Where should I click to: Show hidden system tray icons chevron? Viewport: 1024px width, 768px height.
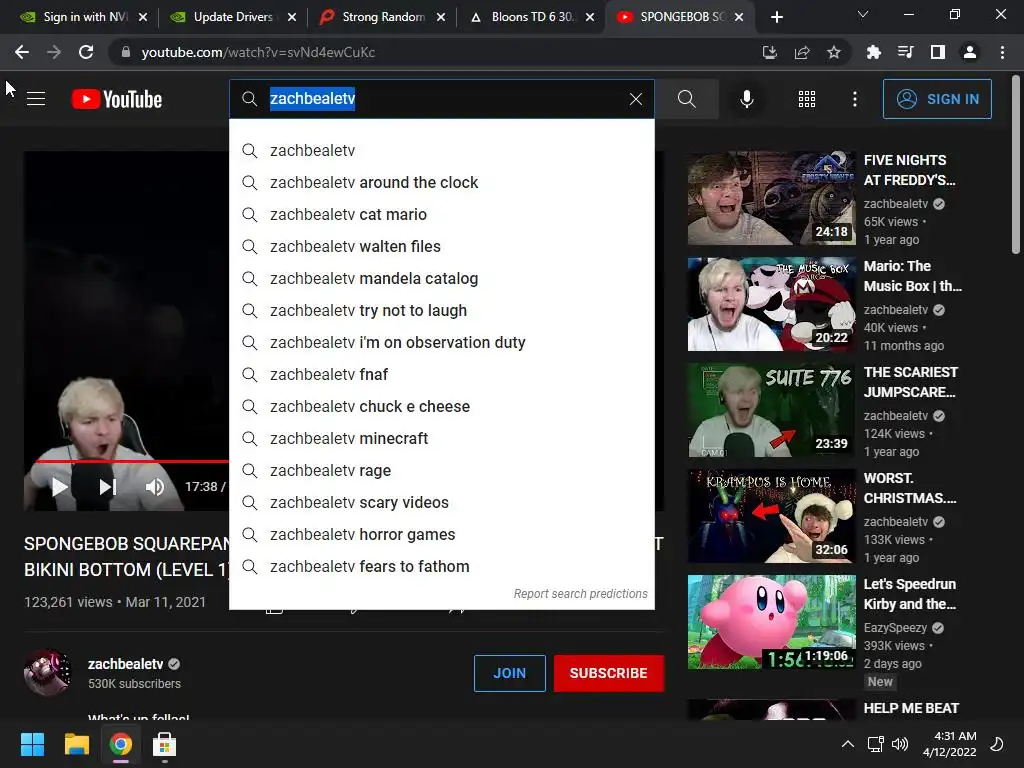pyautogui.click(x=847, y=744)
